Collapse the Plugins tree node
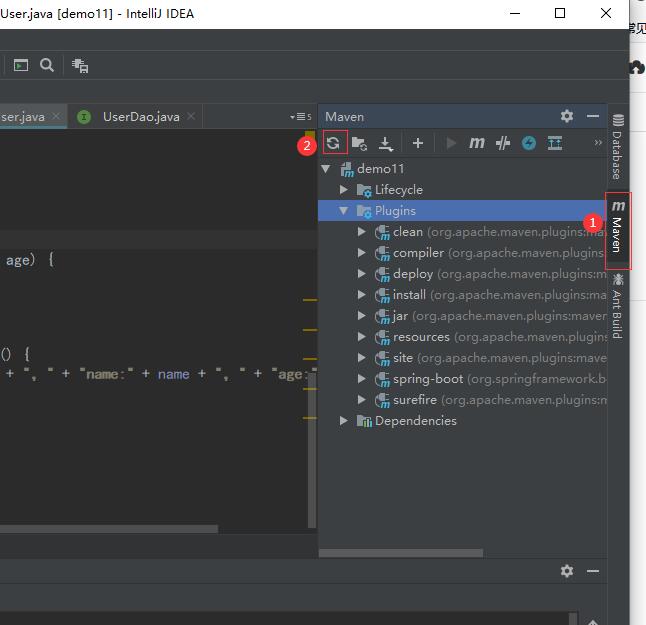This screenshot has width=646, height=625. (x=344, y=211)
